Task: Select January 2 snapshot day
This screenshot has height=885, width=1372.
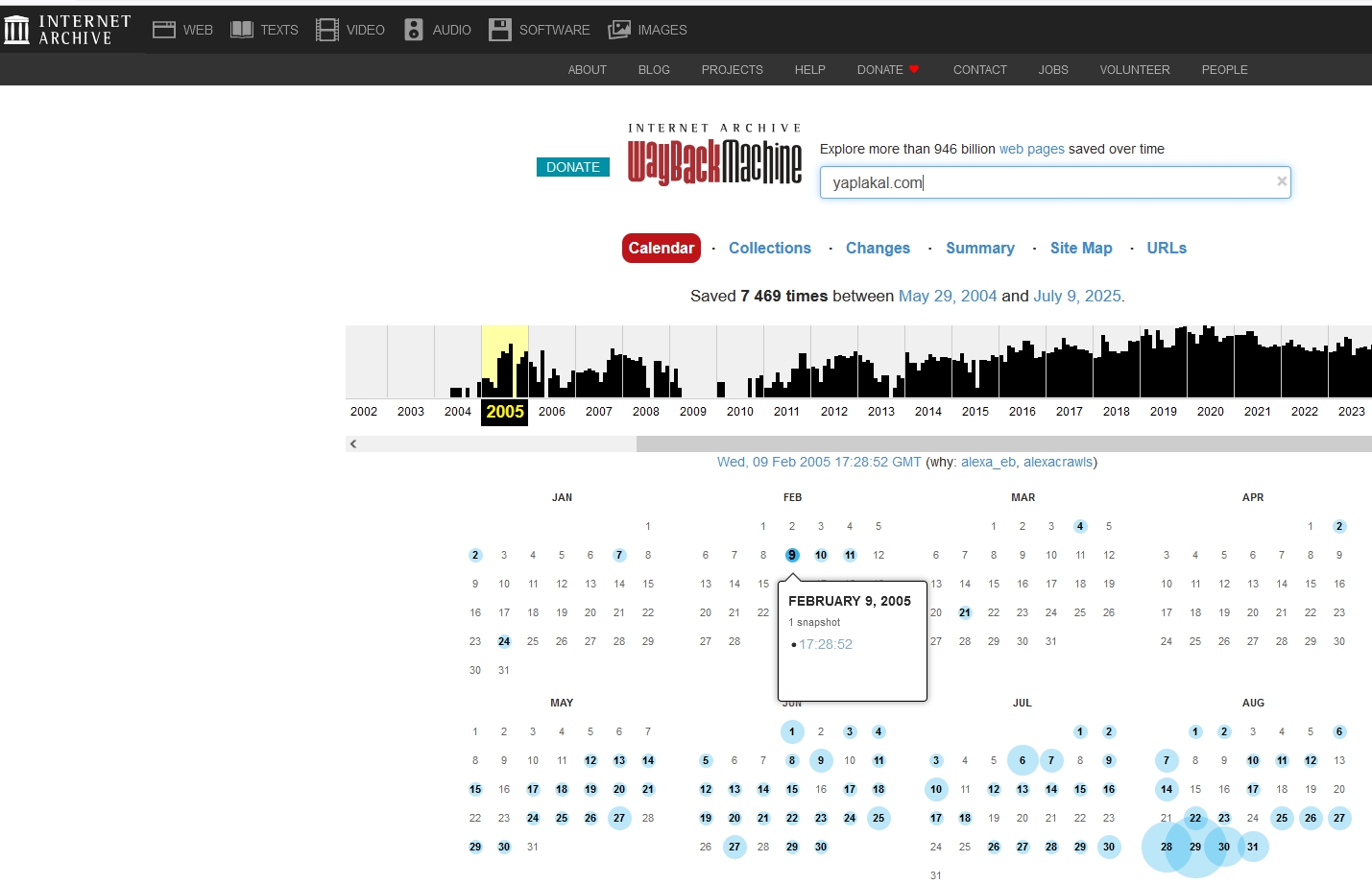Action: pyautogui.click(x=475, y=555)
